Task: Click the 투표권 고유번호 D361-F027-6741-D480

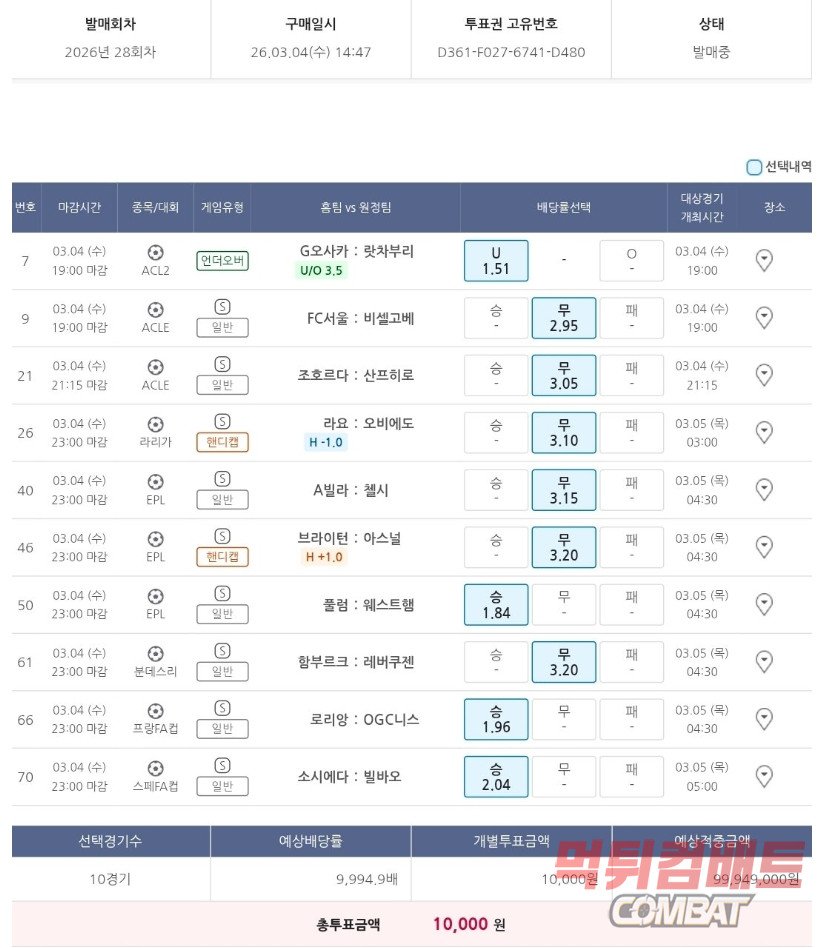Action: pyautogui.click(x=511, y=52)
